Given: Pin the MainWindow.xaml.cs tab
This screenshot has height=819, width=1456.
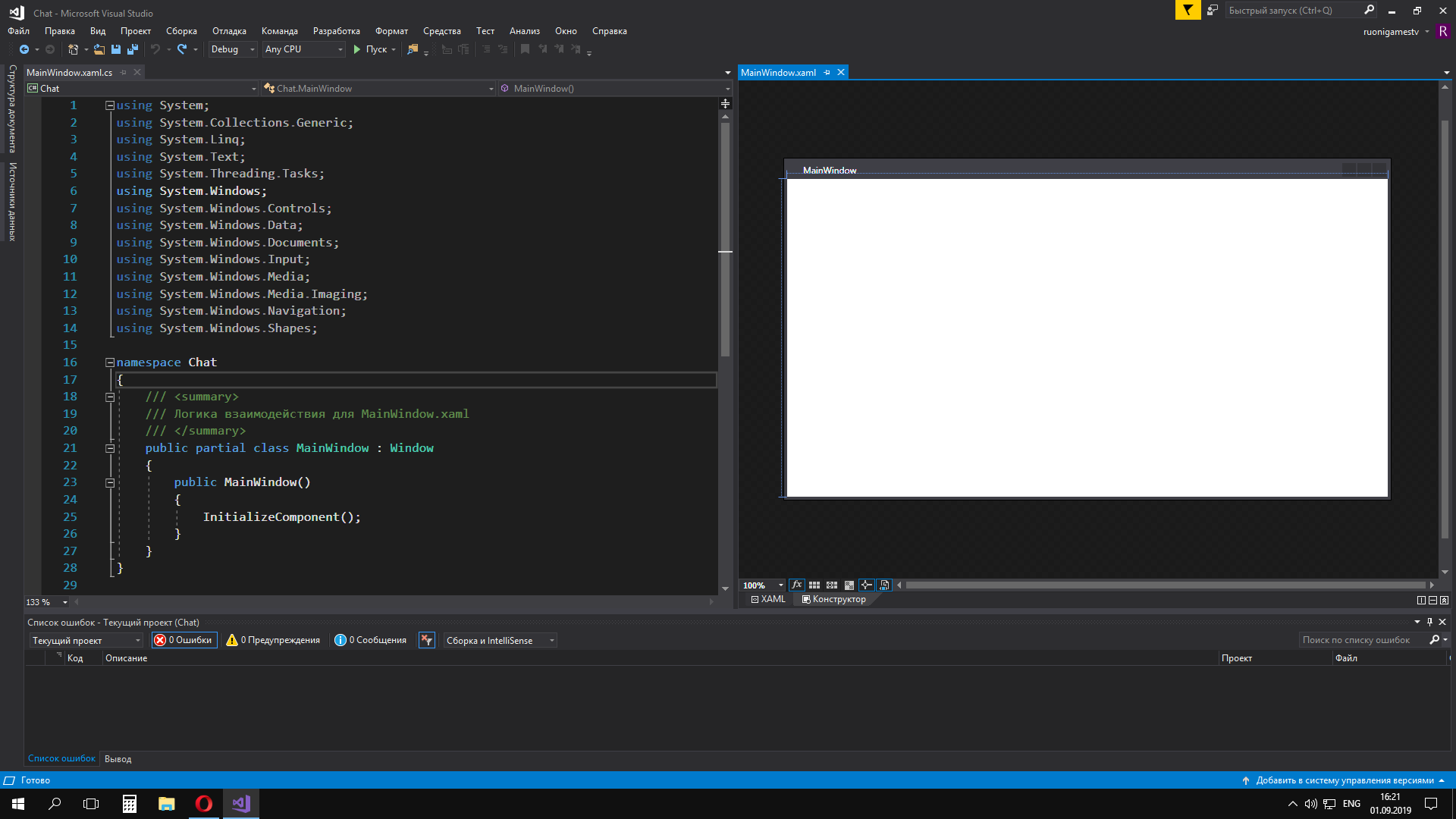Looking at the screenshot, I should (x=124, y=73).
